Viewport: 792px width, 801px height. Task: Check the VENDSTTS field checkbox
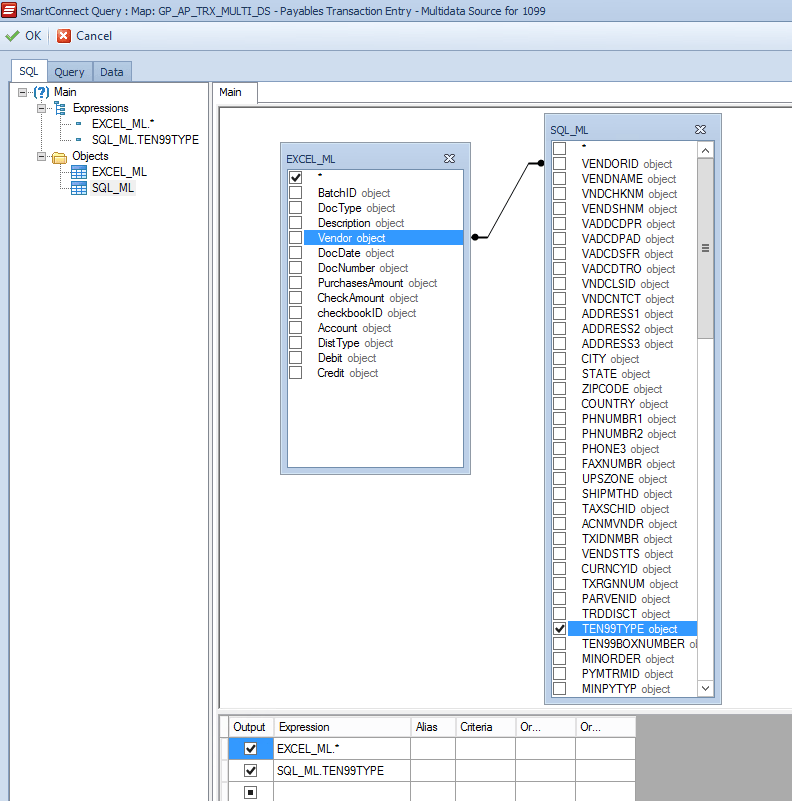[x=560, y=553]
